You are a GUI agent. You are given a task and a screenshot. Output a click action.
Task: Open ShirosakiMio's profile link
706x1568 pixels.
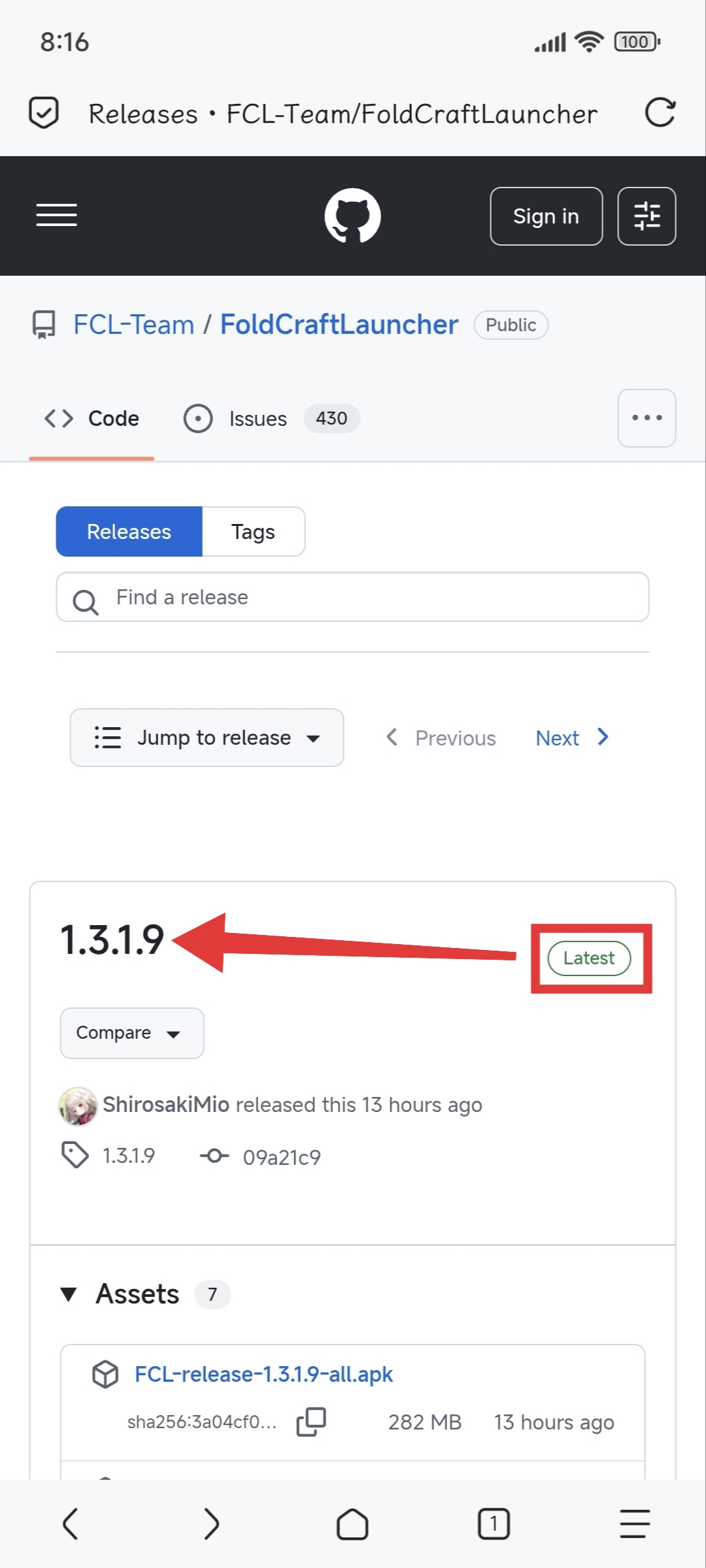166,1104
